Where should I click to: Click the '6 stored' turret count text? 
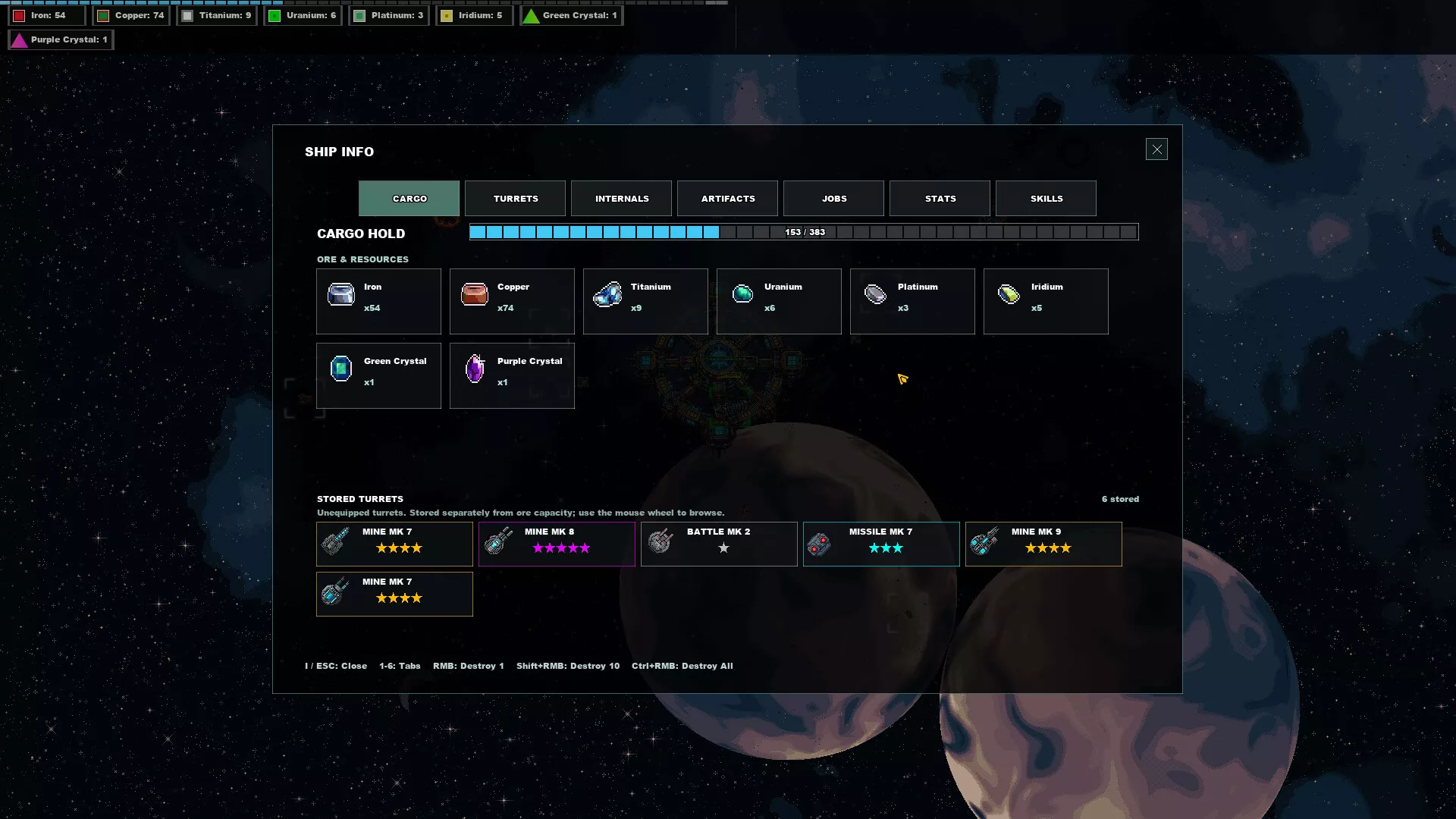coord(1120,499)
